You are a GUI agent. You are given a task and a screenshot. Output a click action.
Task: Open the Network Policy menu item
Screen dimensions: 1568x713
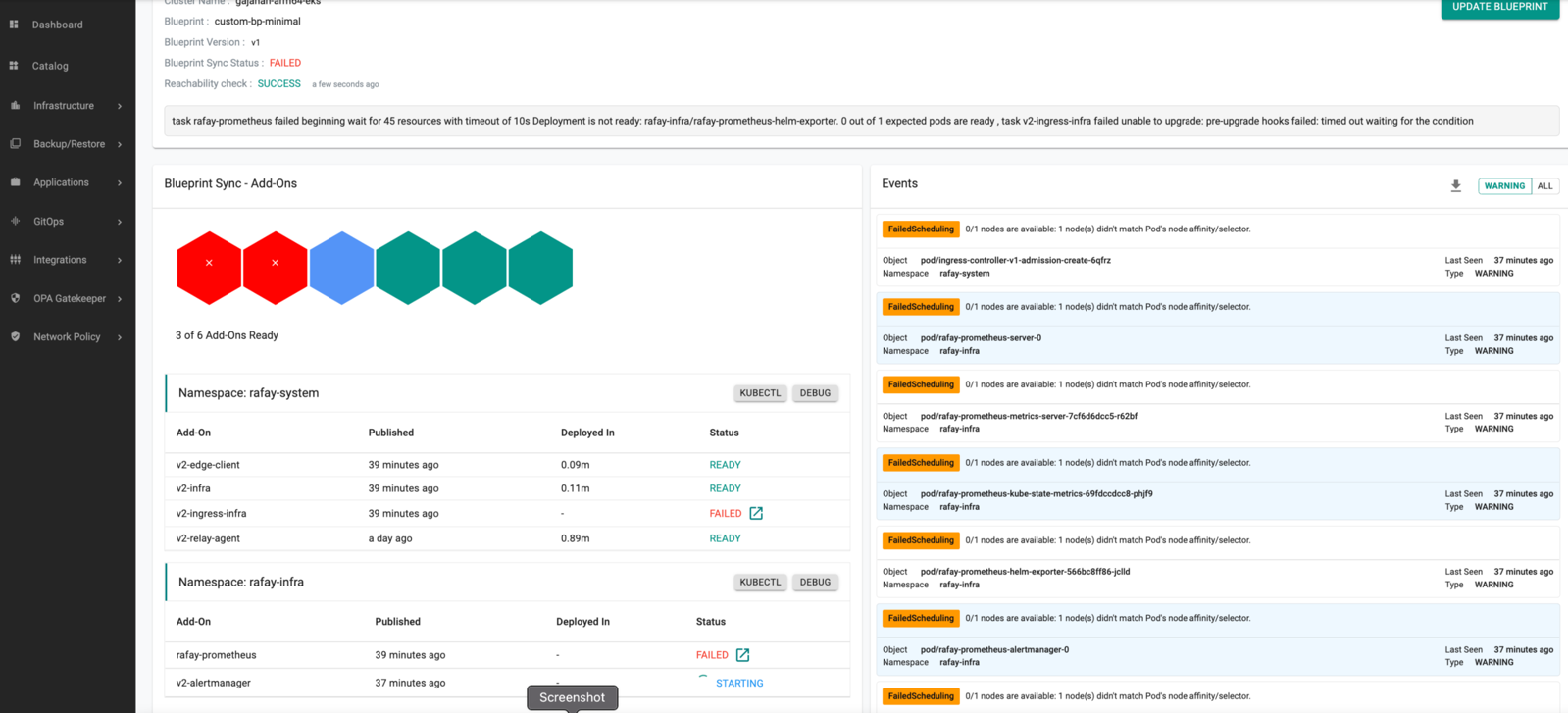point(67,336)
